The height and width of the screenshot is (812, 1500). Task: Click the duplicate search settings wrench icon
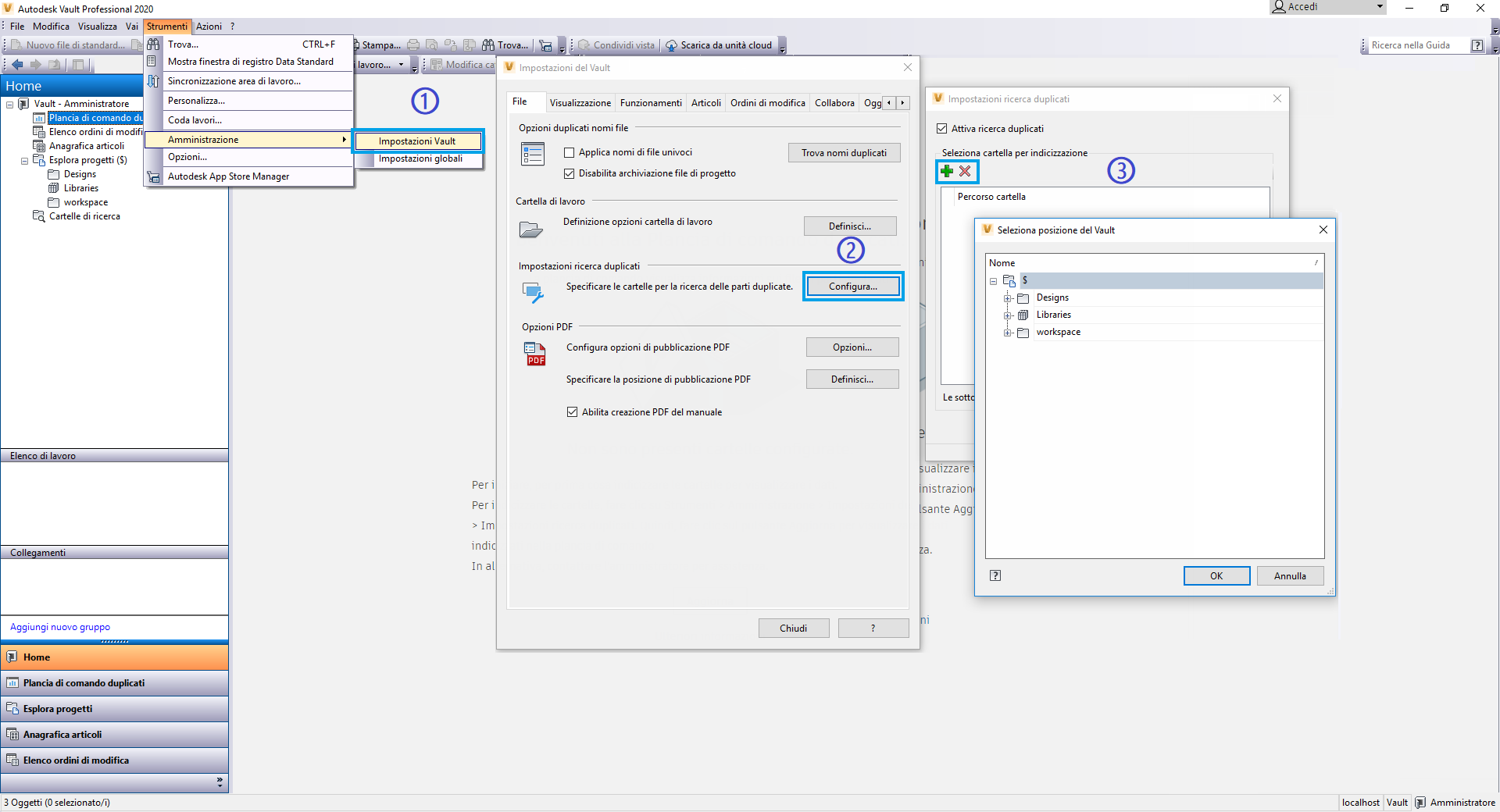pyautogui.click(x=533, y=292)
